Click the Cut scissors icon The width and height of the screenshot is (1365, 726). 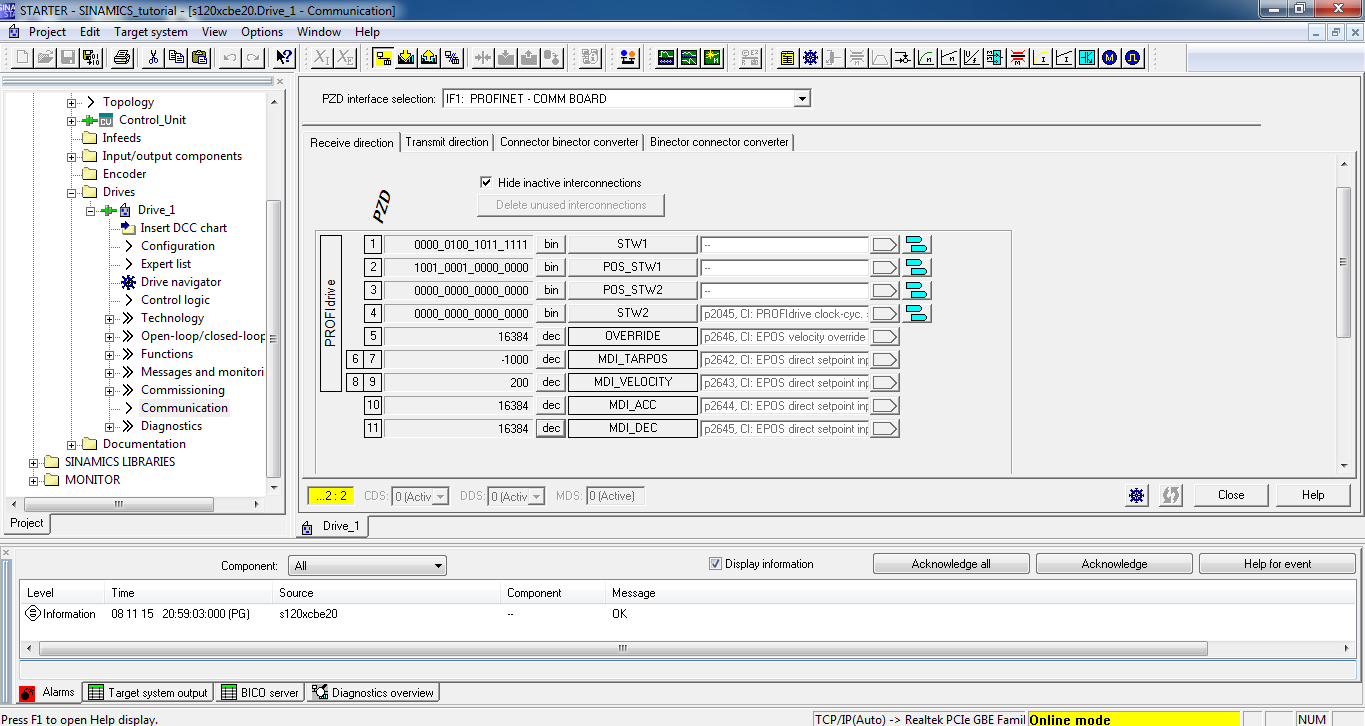[x=153, y=58]
